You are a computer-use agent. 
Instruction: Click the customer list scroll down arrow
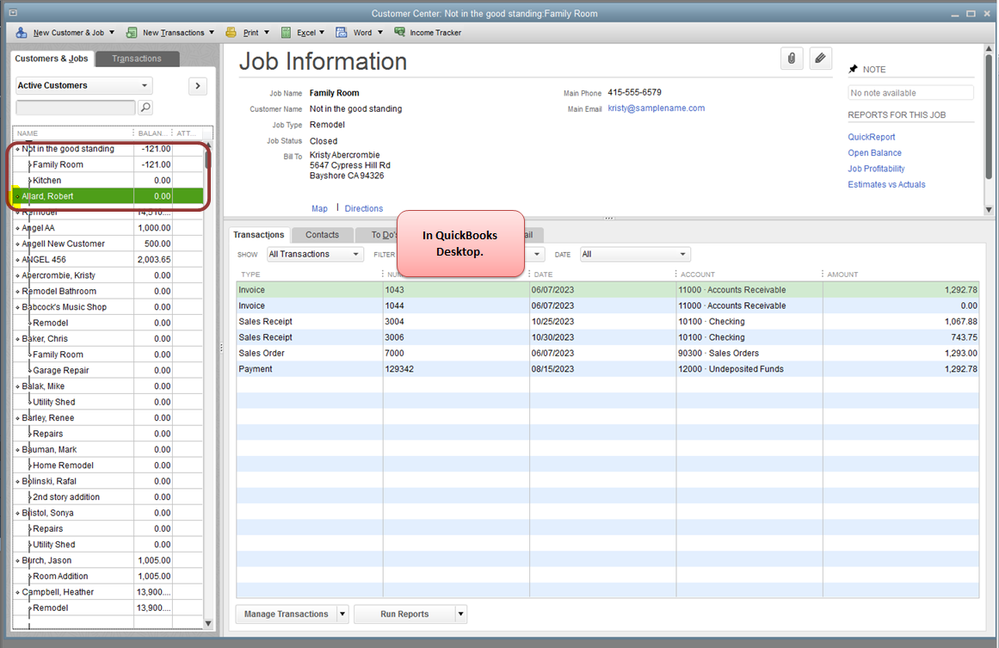[x=208, y=623]
